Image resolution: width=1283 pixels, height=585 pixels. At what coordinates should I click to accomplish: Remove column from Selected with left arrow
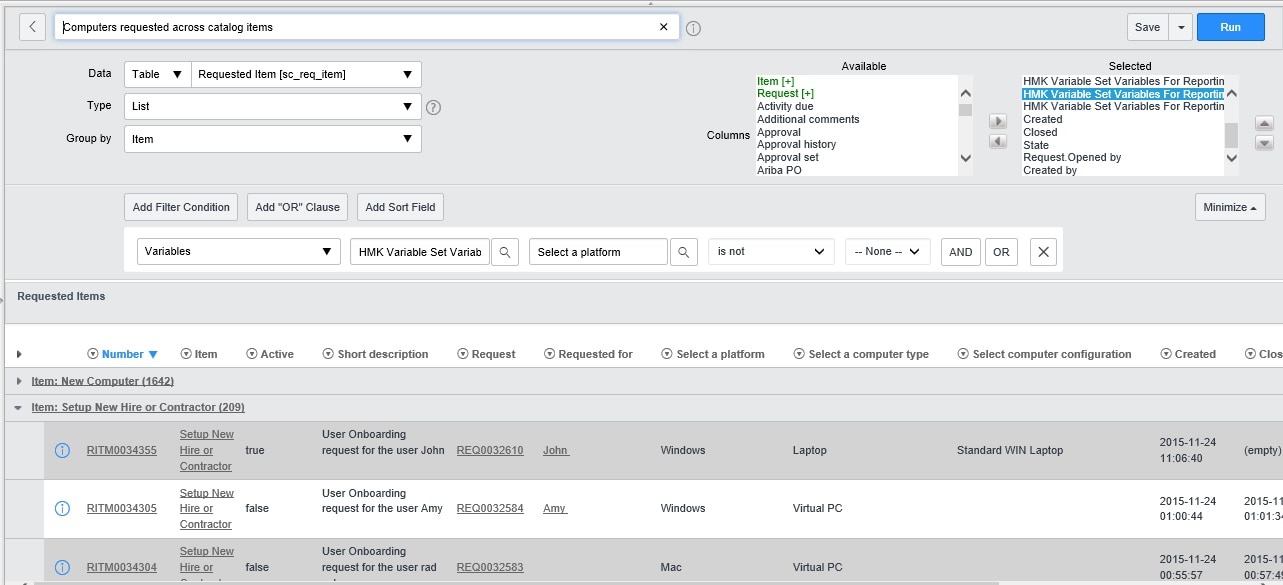[x=997, y=142]
